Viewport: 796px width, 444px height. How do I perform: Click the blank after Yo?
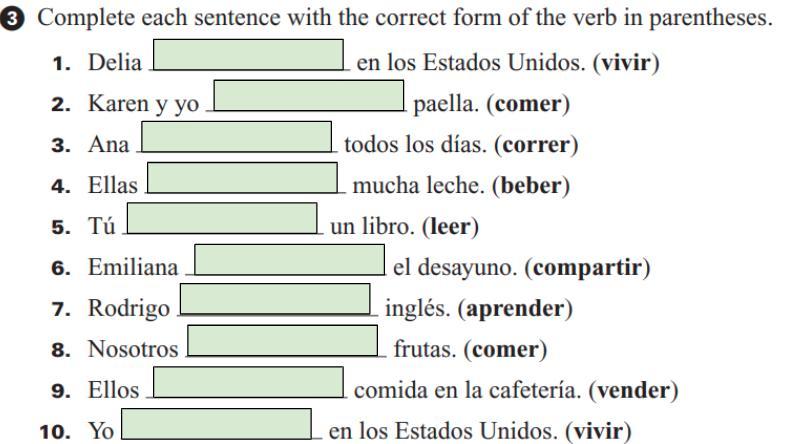click(216, 424)
